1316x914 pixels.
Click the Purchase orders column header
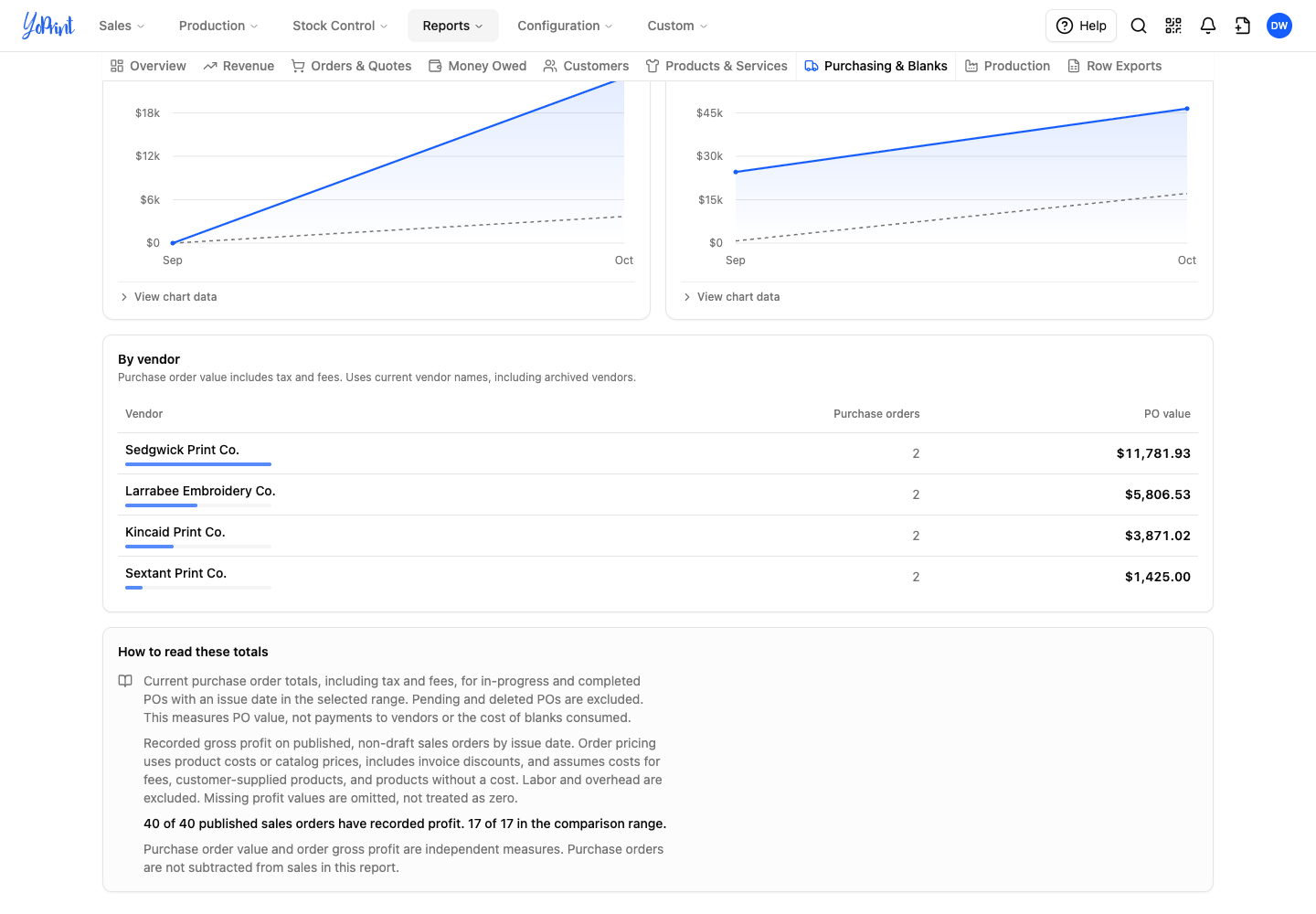click(x=876, y=414)
